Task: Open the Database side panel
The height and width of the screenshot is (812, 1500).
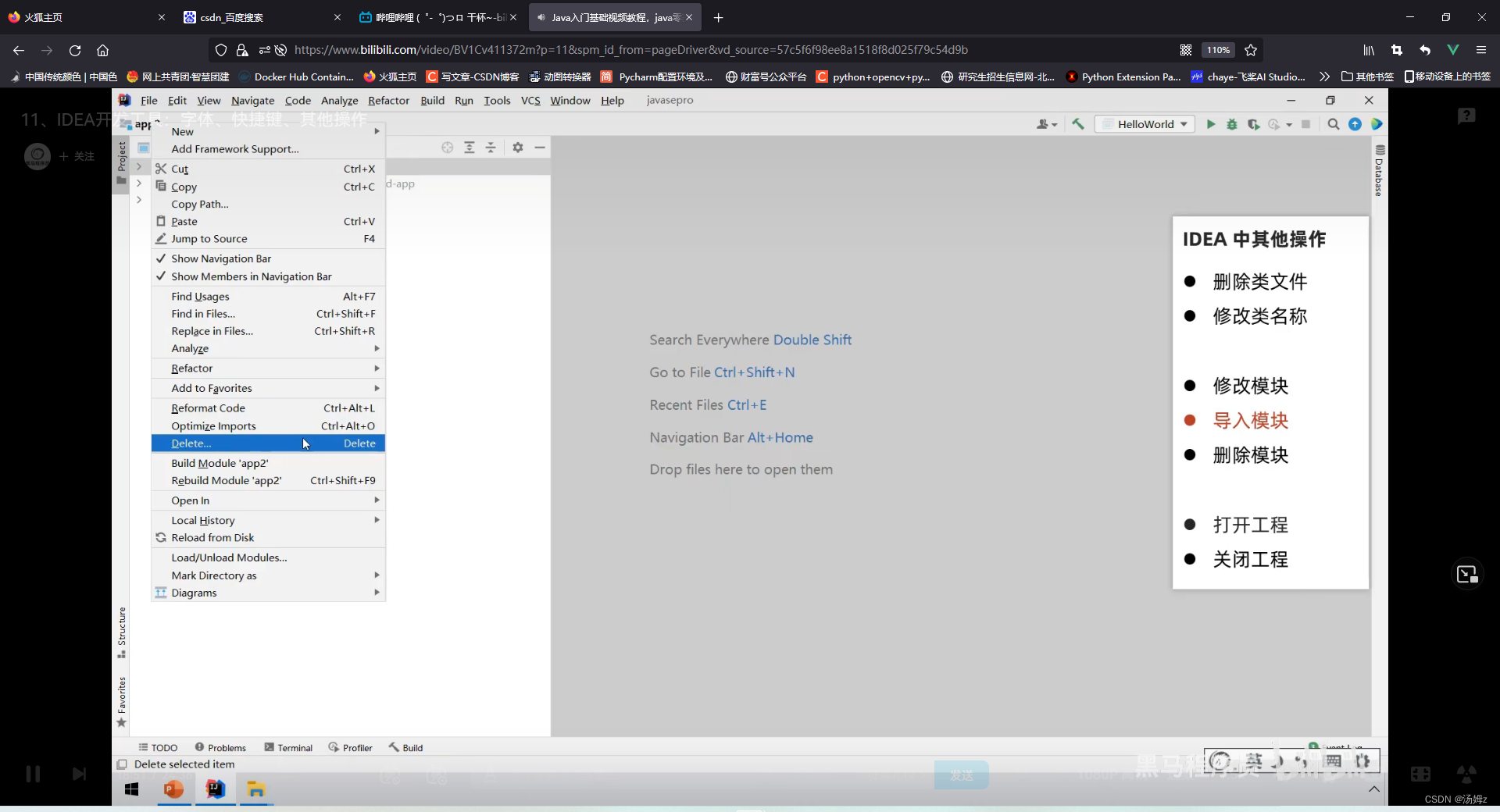Action: [1379, 170]
